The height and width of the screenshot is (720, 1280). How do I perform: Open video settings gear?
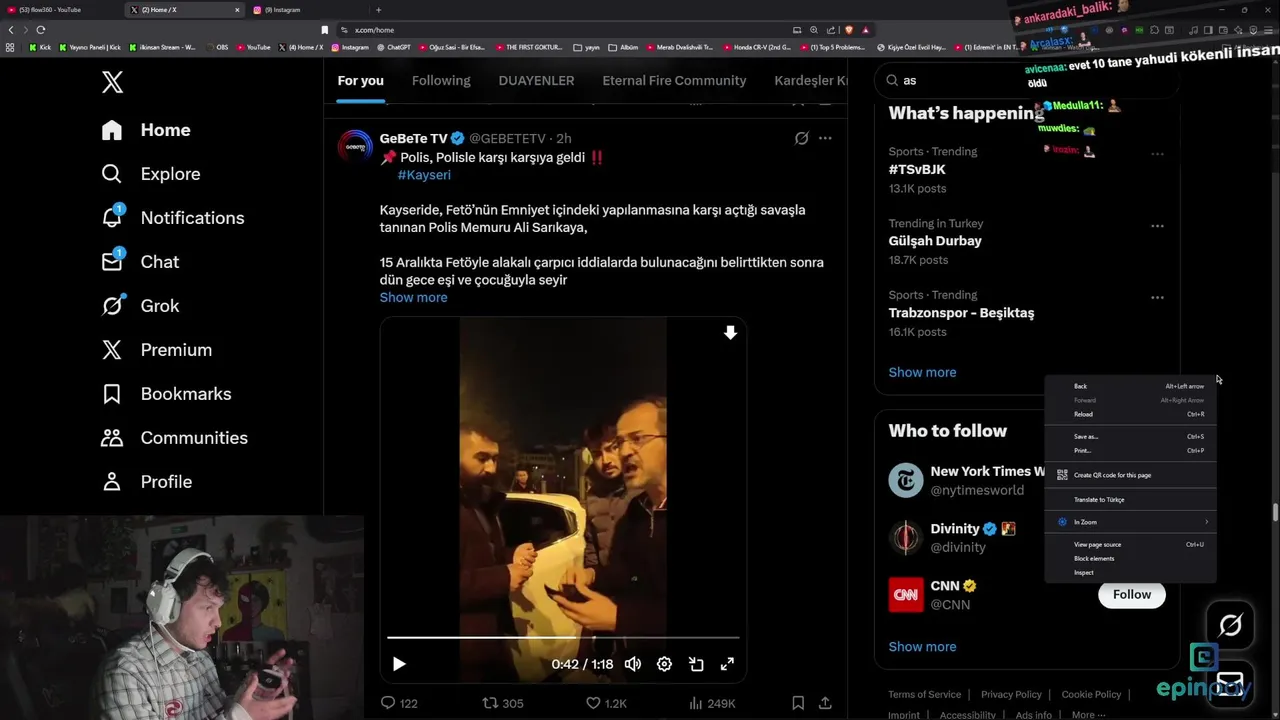coord(664,664)
